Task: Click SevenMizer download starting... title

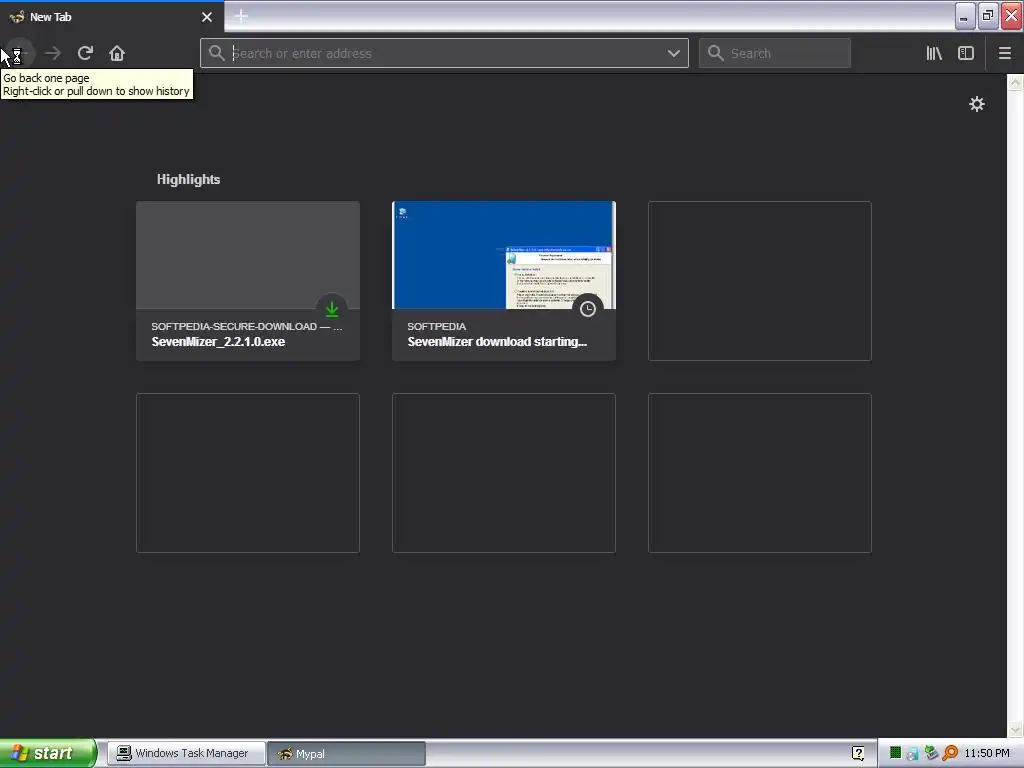Action: [497, 342]
